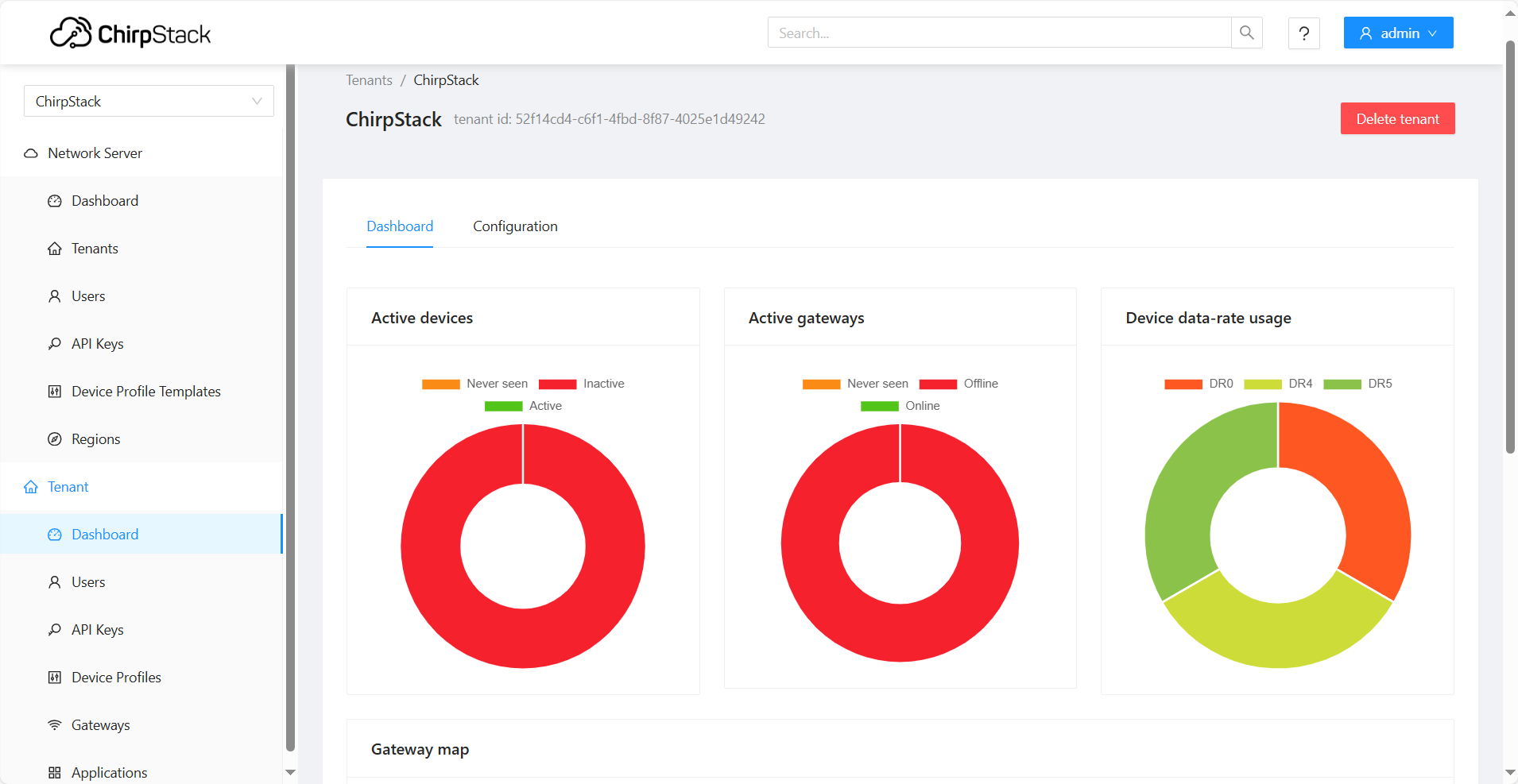Select the Network Server cloud icon

point(30,153)
